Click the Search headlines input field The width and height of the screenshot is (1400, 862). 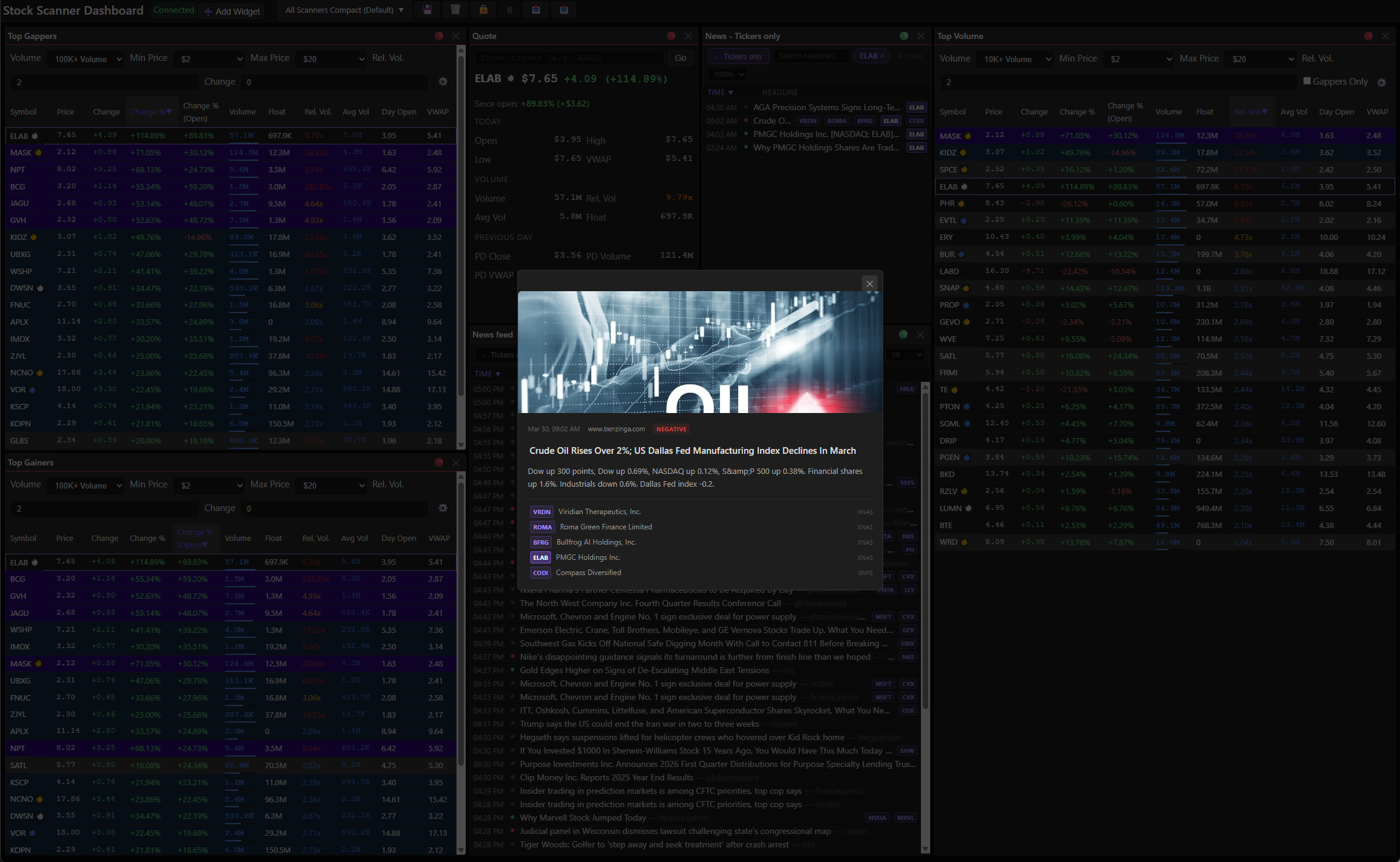coord(810,56)
